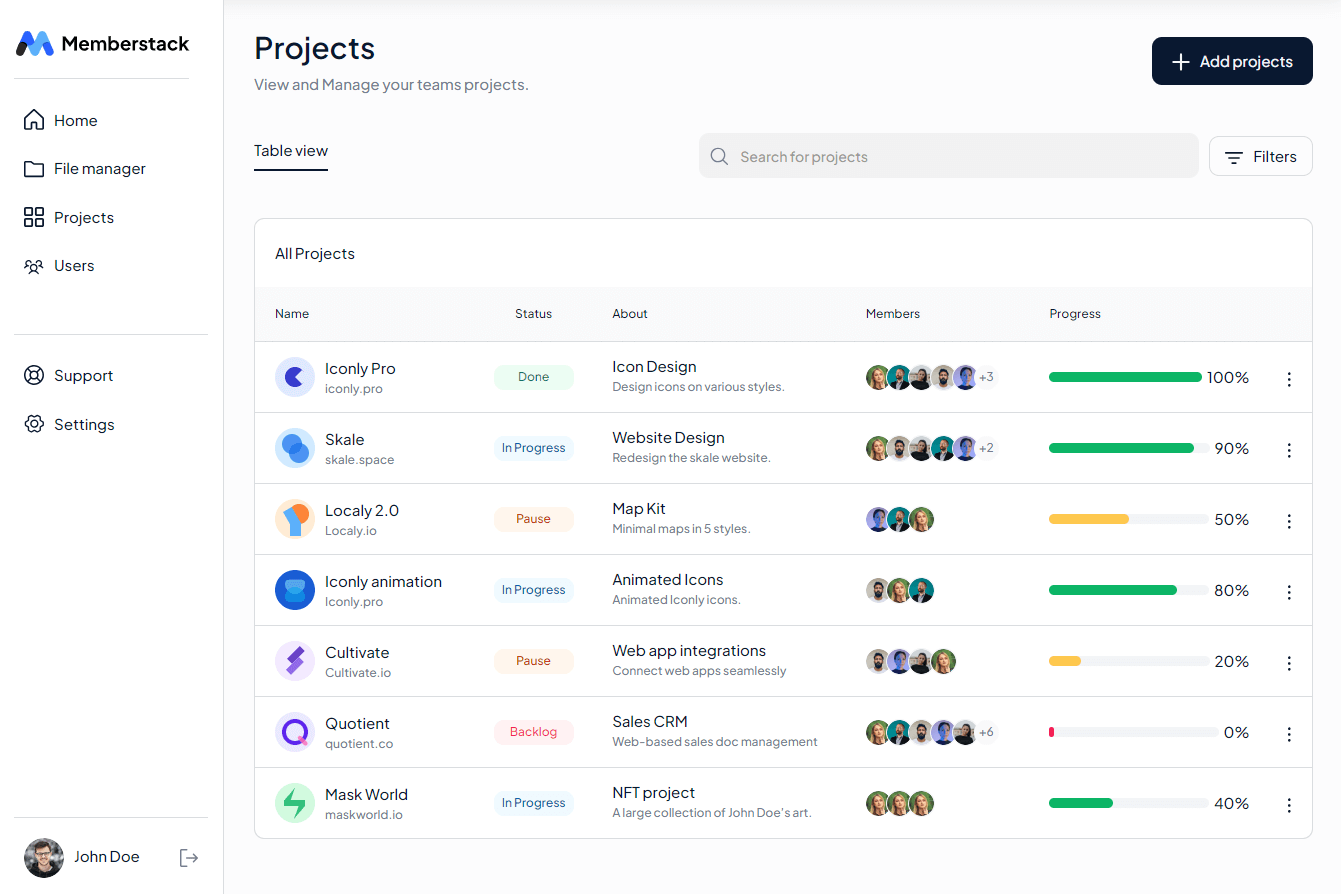Switch to Table view tab
This screenshot has width=1341, height=894.
(290, 150)
